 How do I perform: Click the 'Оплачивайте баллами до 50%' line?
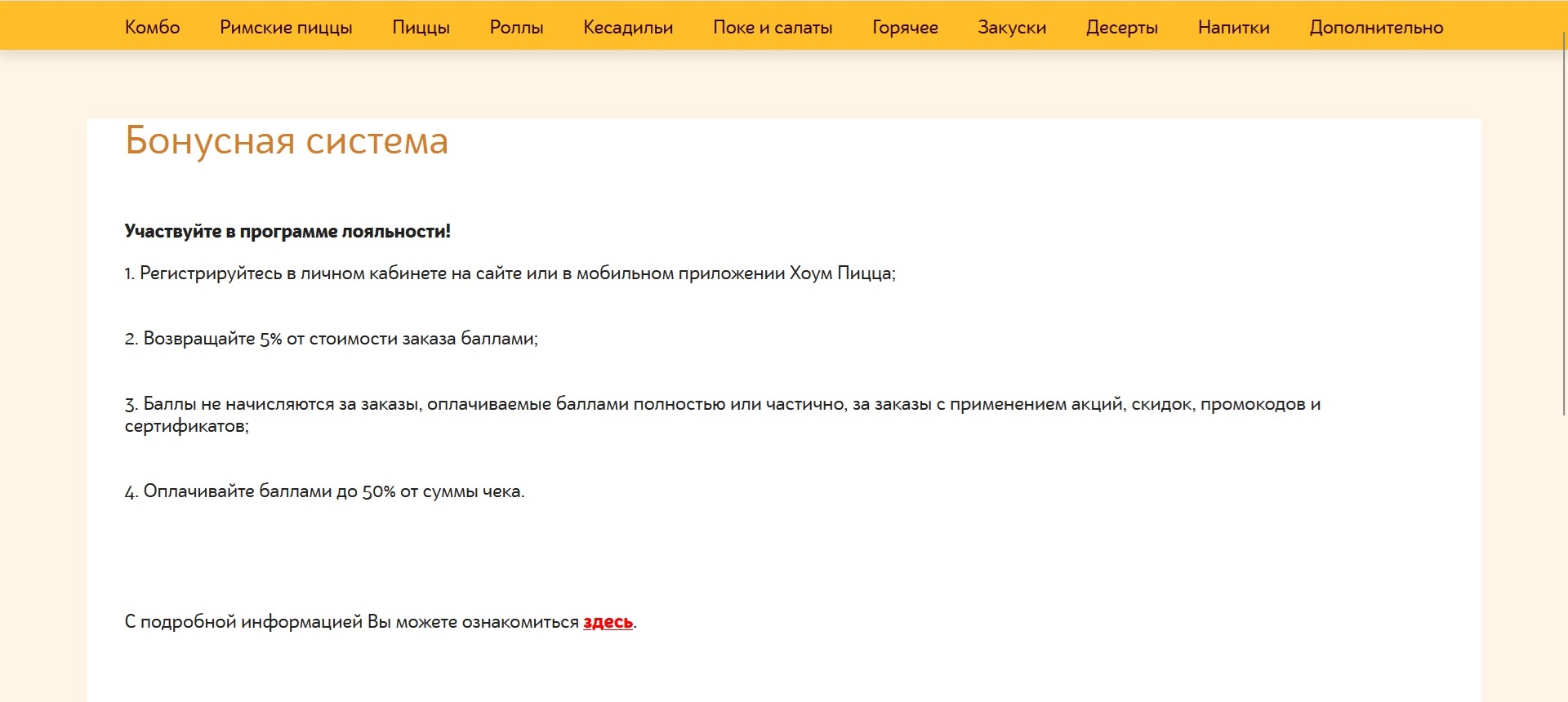325,491
